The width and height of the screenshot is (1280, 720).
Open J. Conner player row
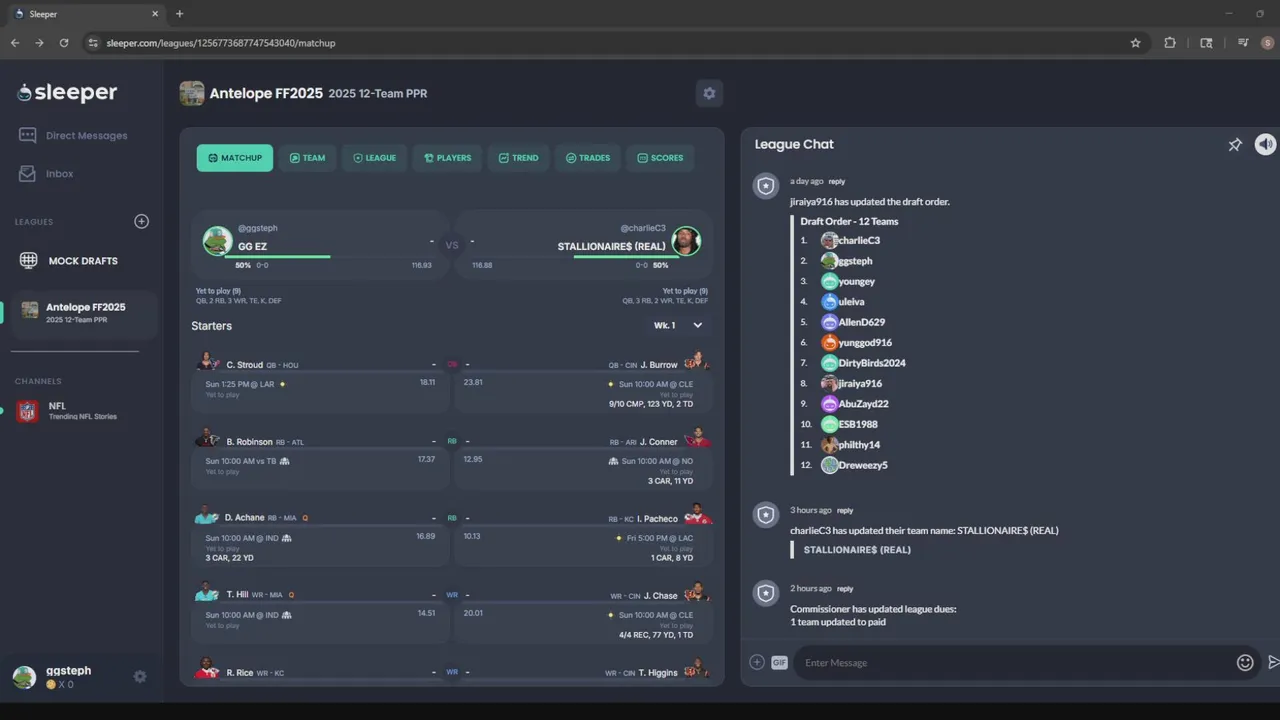pyautogui.click(x=584, y=458)
